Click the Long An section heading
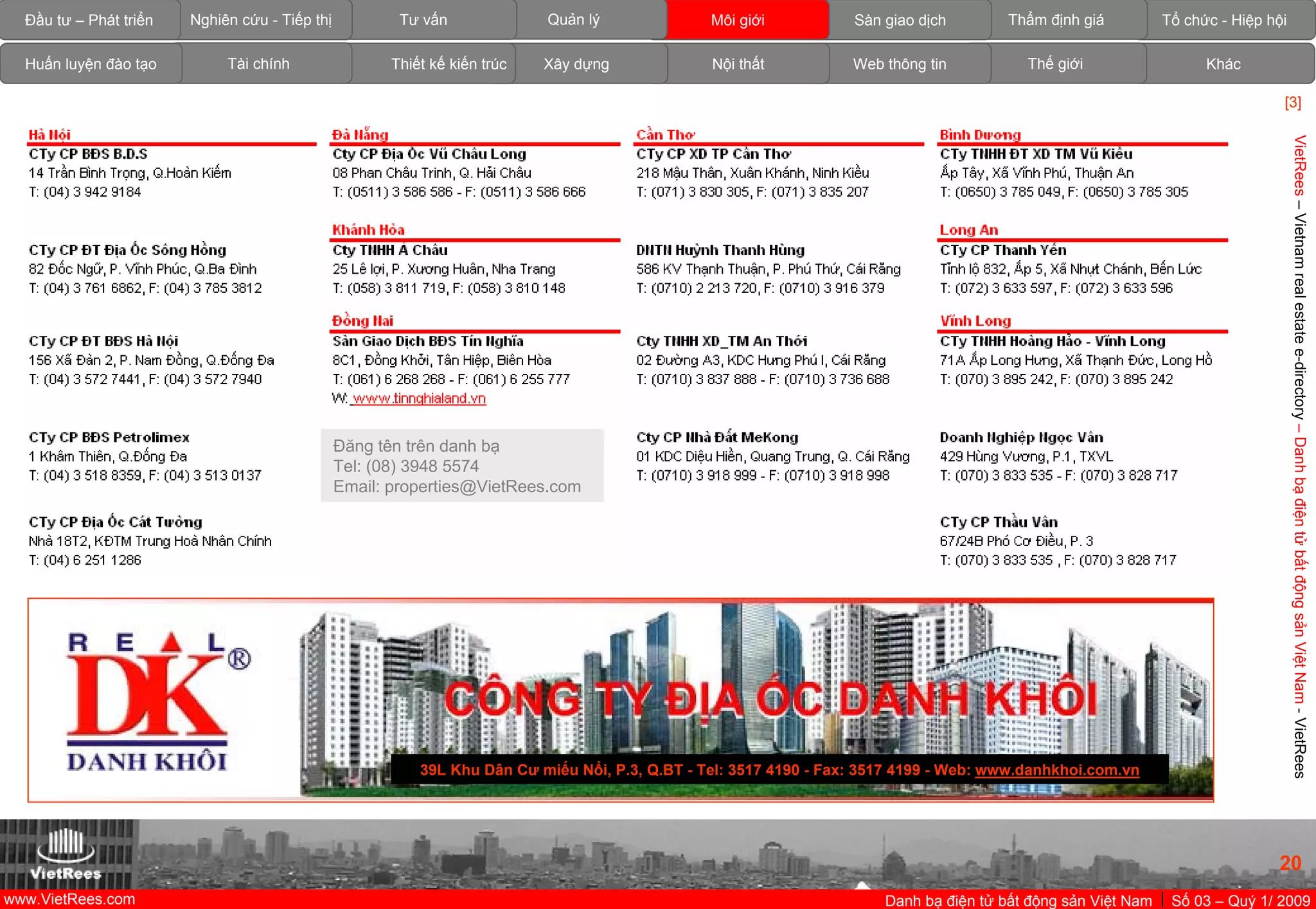 (x=968, y=229)
